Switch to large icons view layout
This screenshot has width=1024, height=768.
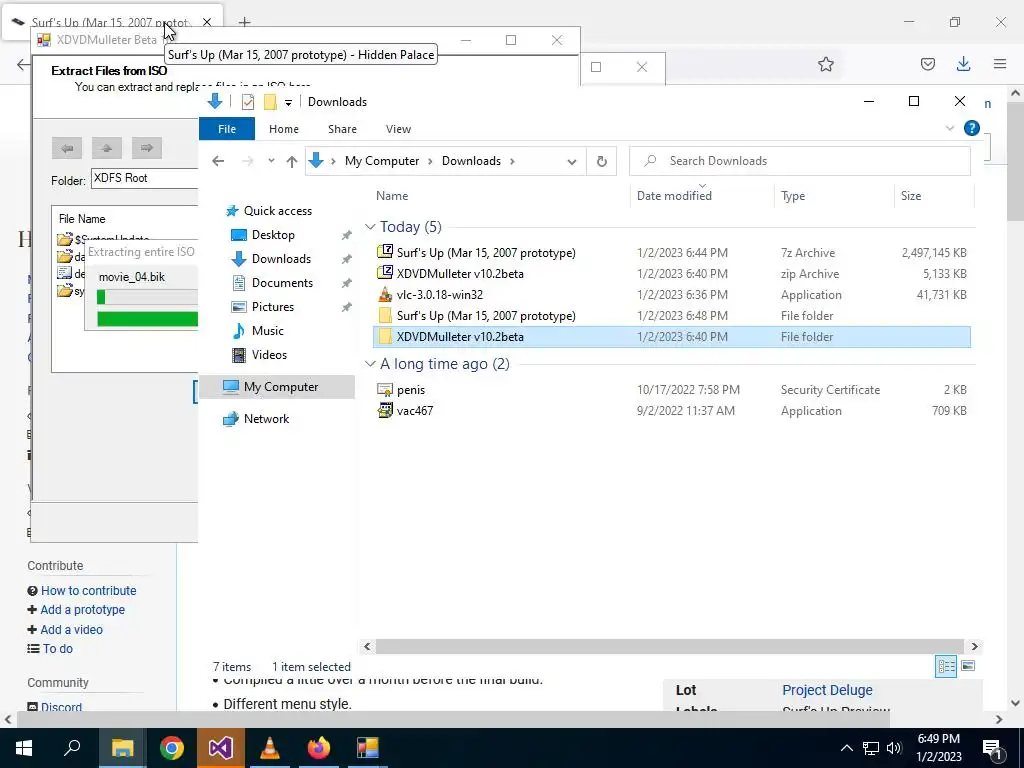pyautogui.click(x=968, y=666)
